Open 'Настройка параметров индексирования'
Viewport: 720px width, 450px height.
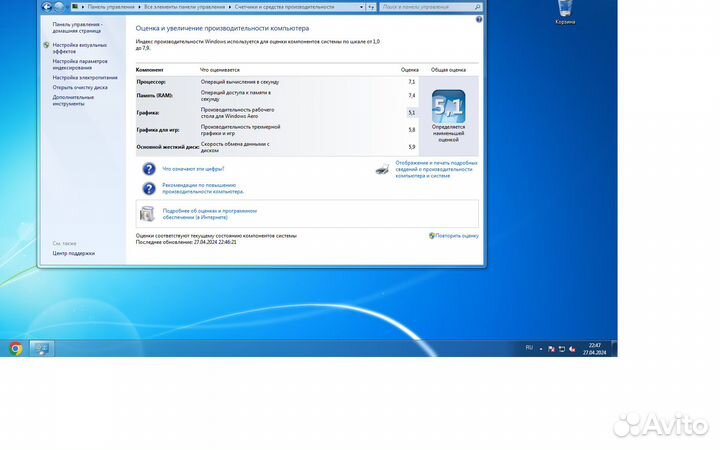(80, 64)
